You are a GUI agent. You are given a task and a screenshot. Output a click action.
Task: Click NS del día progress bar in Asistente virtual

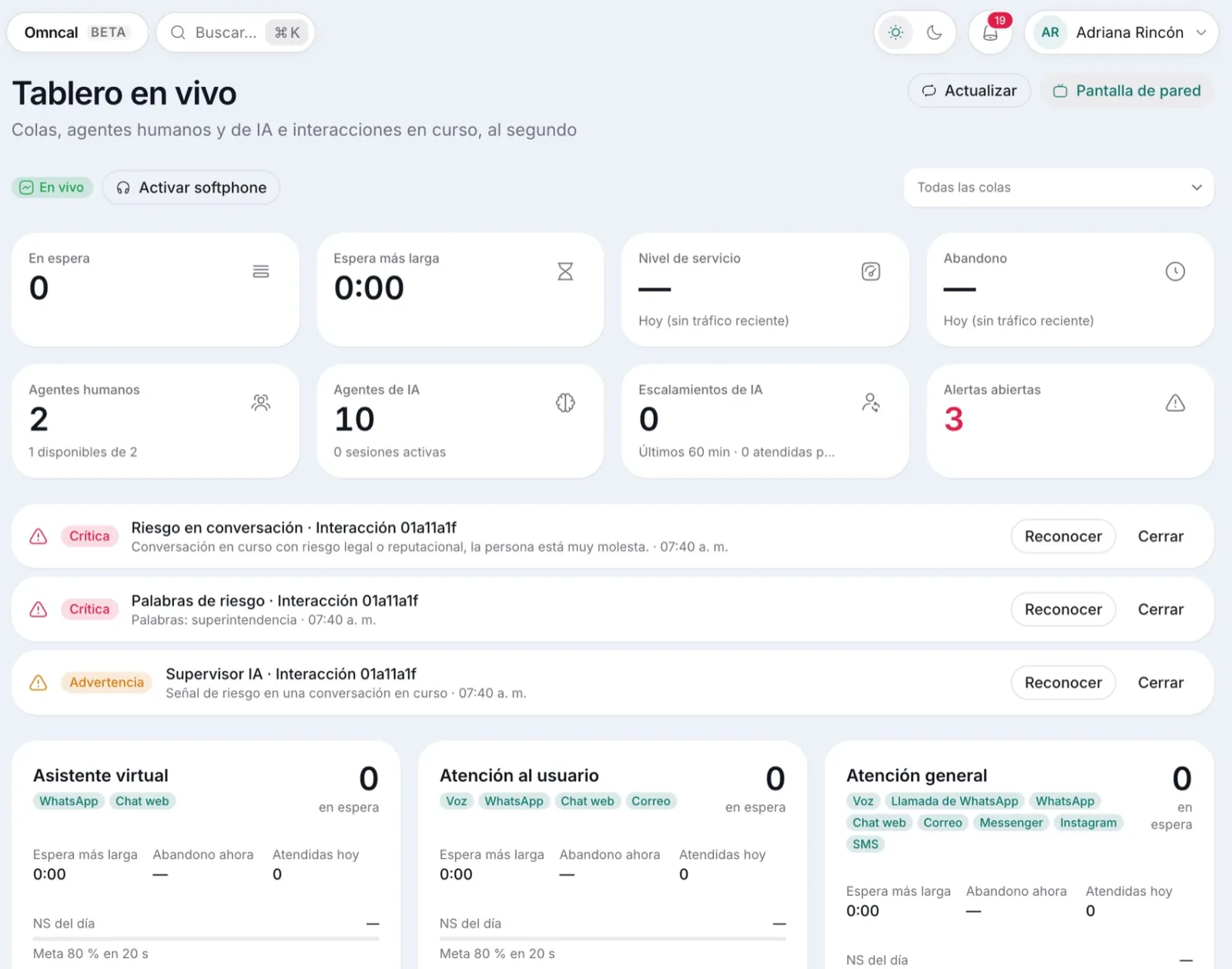206,938
